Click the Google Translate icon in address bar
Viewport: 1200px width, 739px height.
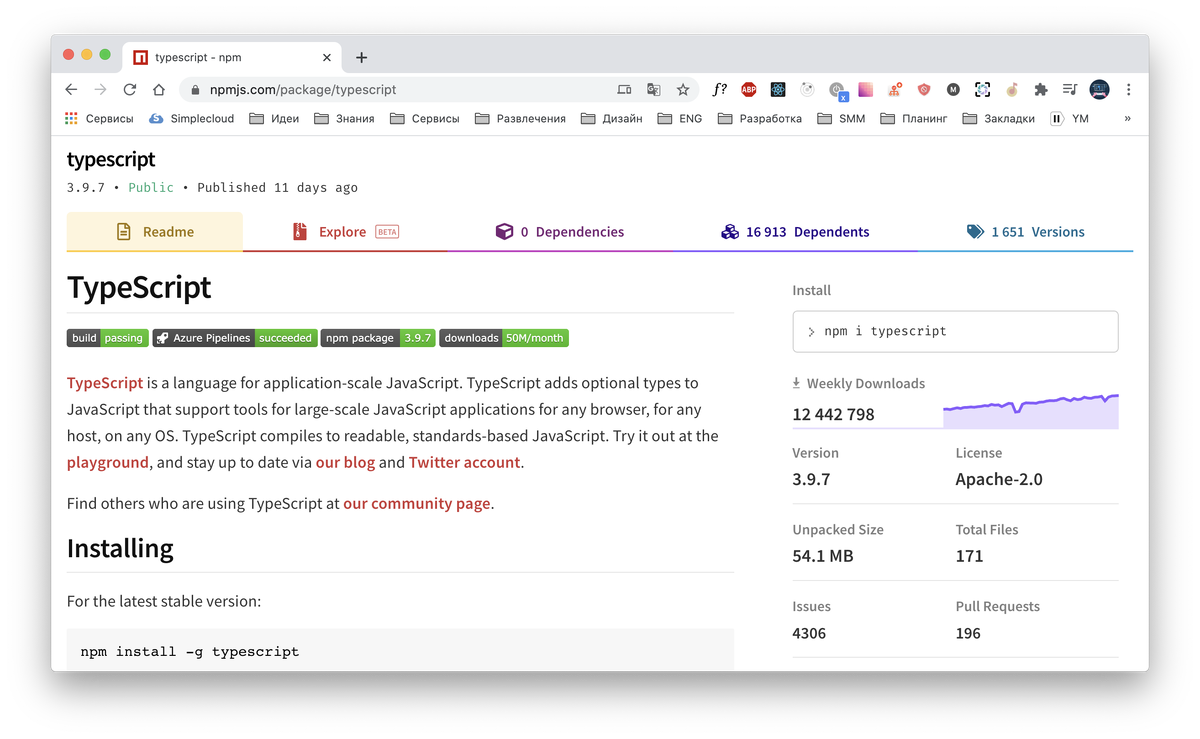(x=654, y=89)
